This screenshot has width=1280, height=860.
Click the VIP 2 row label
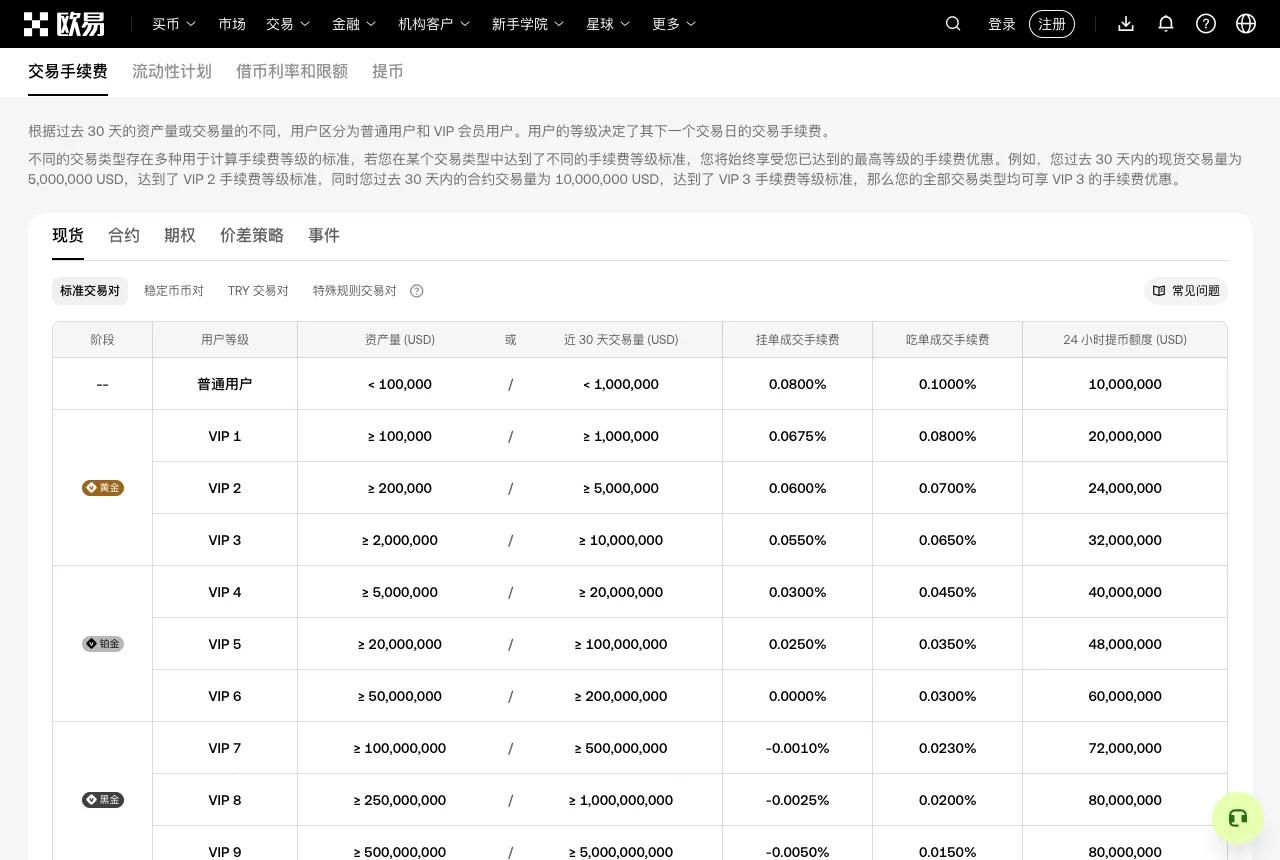tap(225, 488)
